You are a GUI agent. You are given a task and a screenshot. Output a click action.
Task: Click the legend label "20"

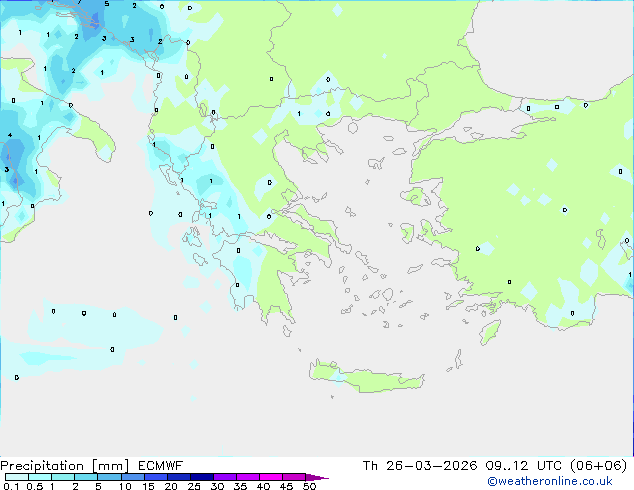coord(171,486)
